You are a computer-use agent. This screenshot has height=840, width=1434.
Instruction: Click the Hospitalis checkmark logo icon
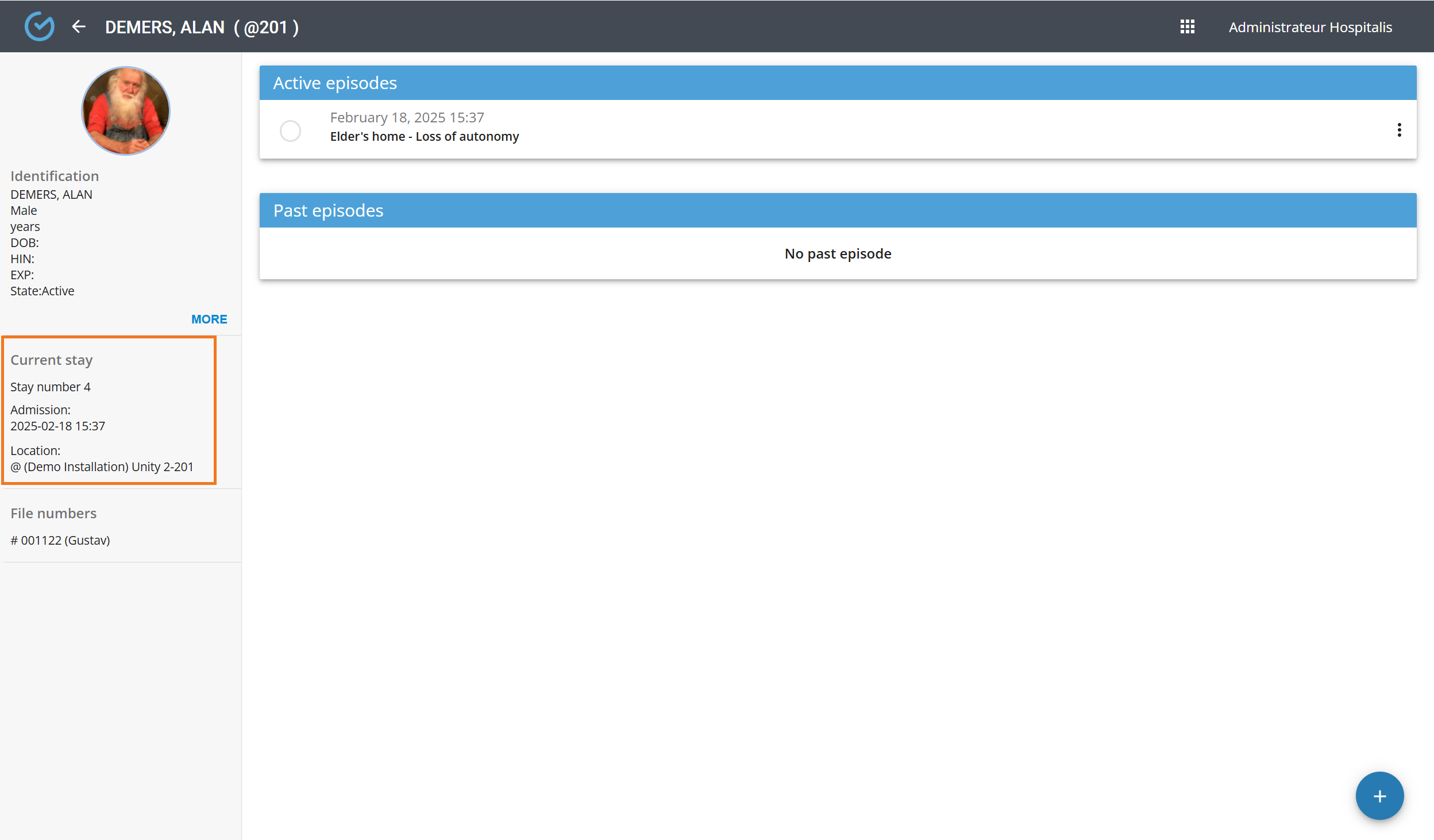(39, 26)
